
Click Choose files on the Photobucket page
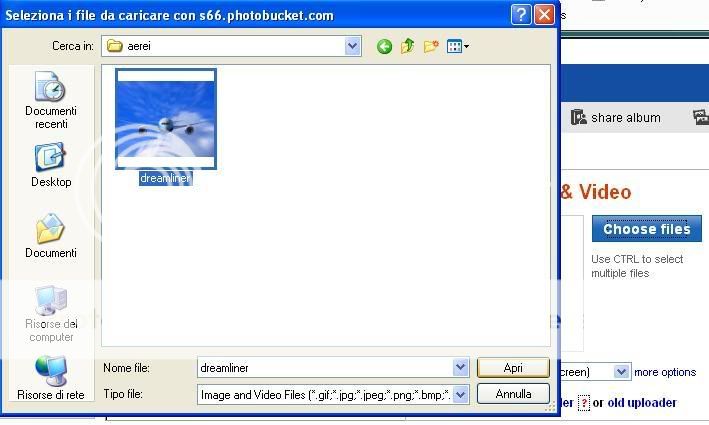[x=647, y=229]
